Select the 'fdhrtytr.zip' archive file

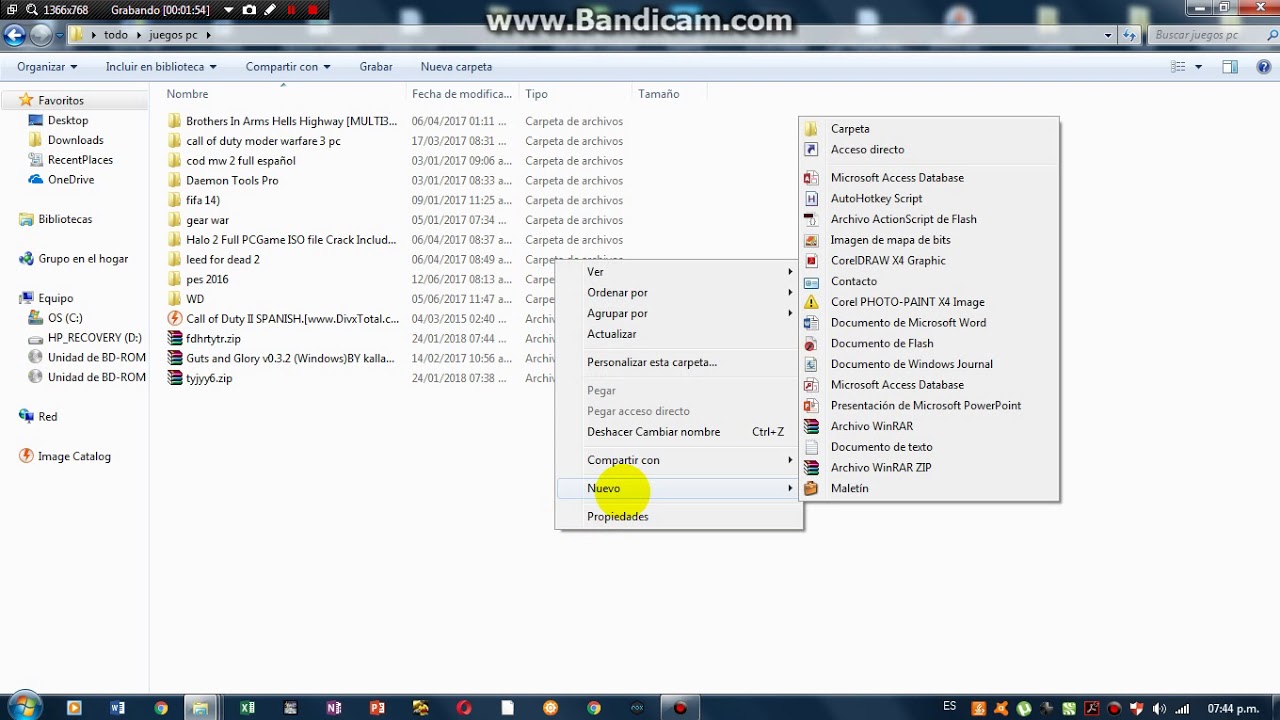click(x=213, y=339)
